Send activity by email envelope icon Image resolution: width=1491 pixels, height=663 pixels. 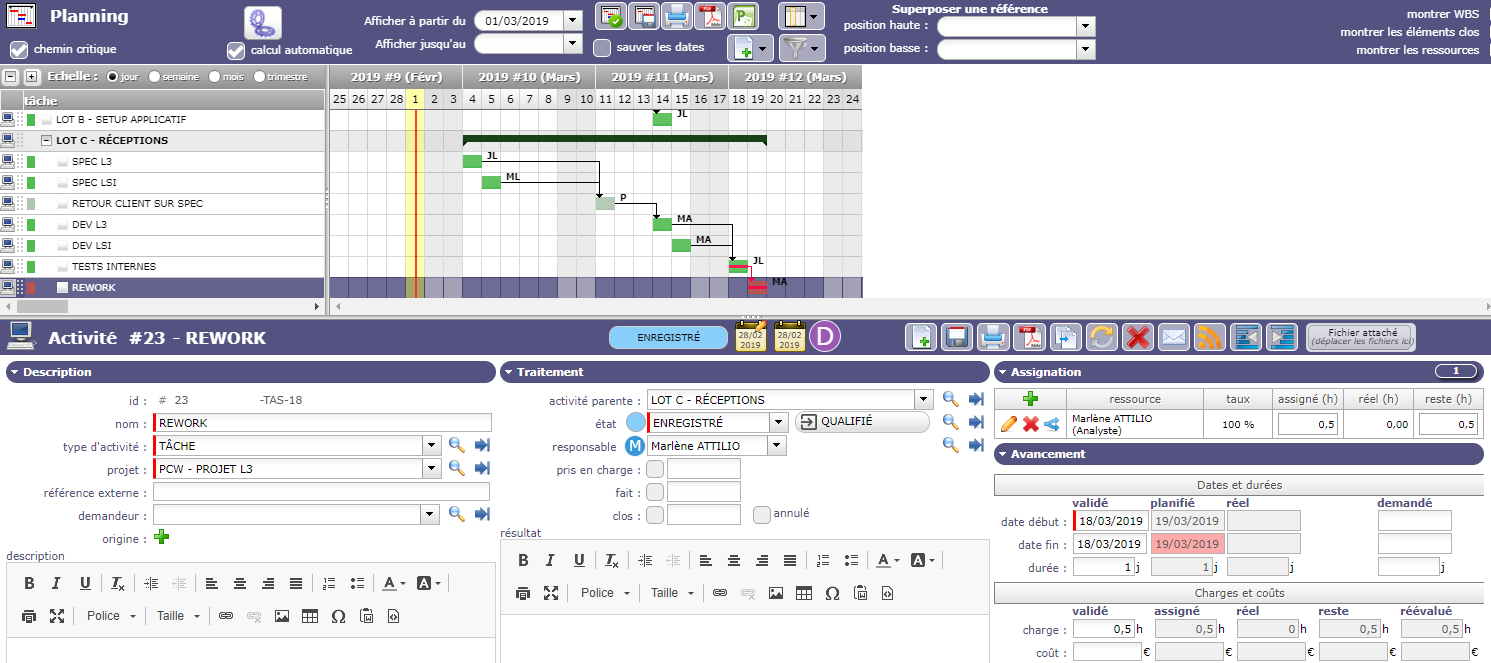[x=1174, y=337]
